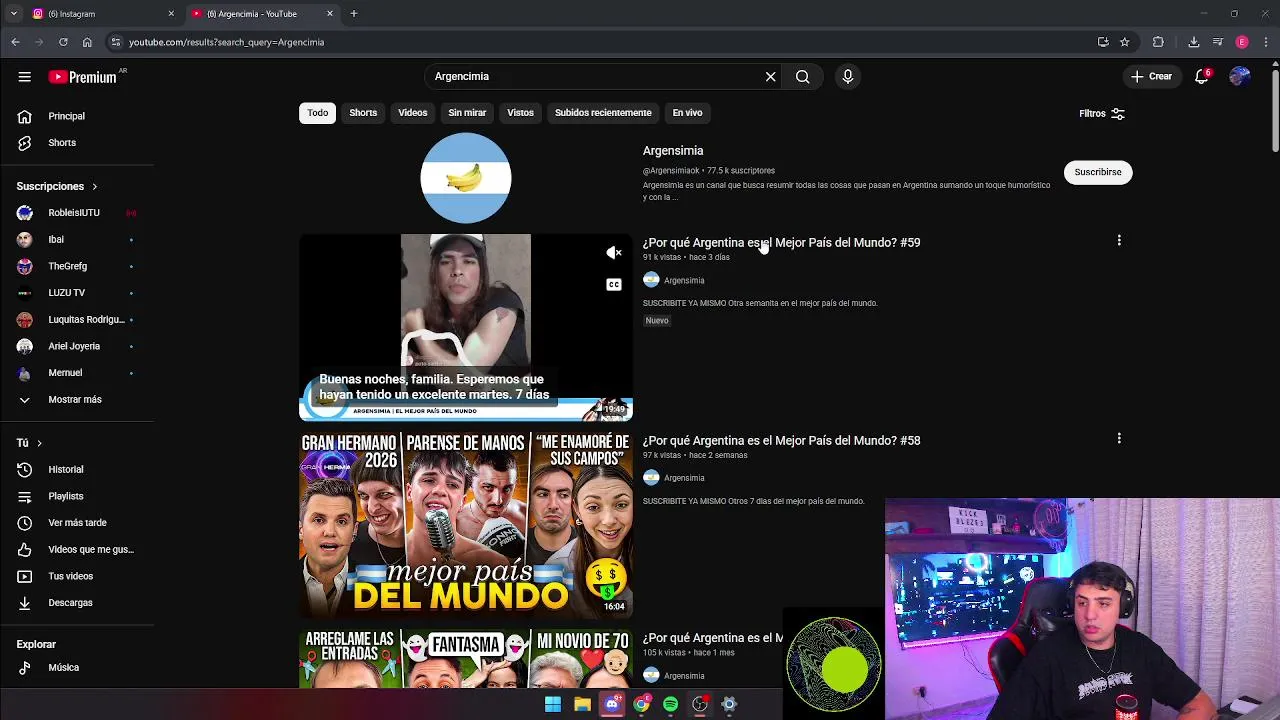
Task: Open Chrome extensions puzzle icon
Action: click(1158, 42)
